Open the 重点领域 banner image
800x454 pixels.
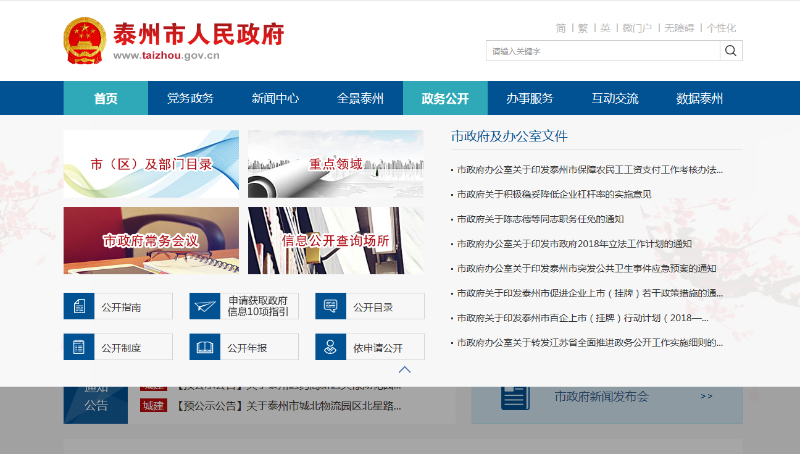[x=335, y=164]
